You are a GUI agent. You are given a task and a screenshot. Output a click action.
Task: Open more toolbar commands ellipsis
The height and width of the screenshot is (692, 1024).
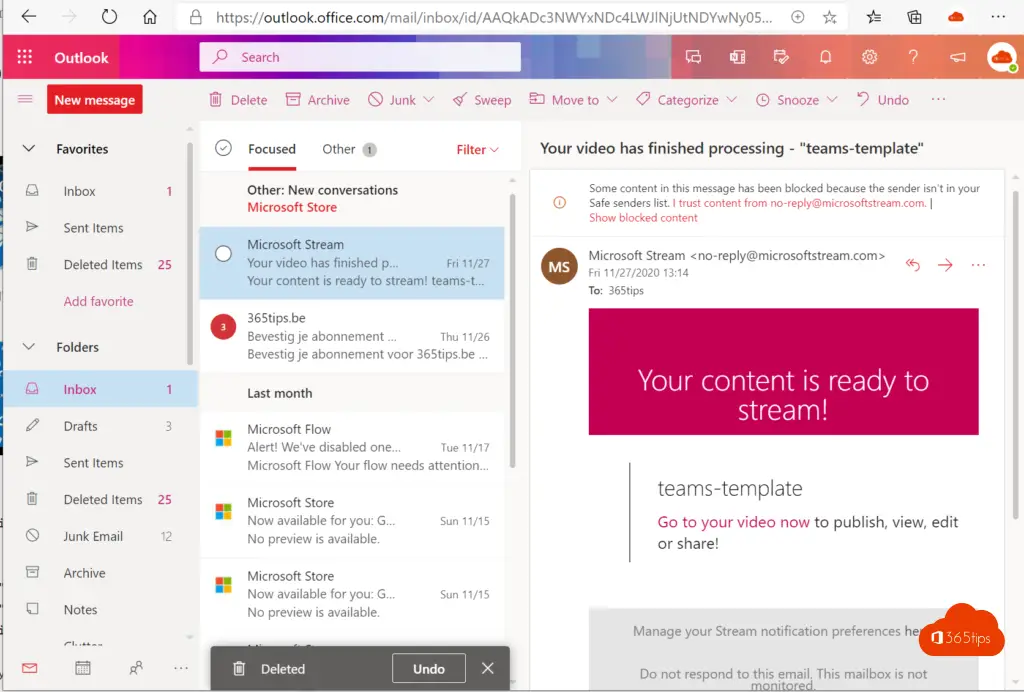coord(938,99)
